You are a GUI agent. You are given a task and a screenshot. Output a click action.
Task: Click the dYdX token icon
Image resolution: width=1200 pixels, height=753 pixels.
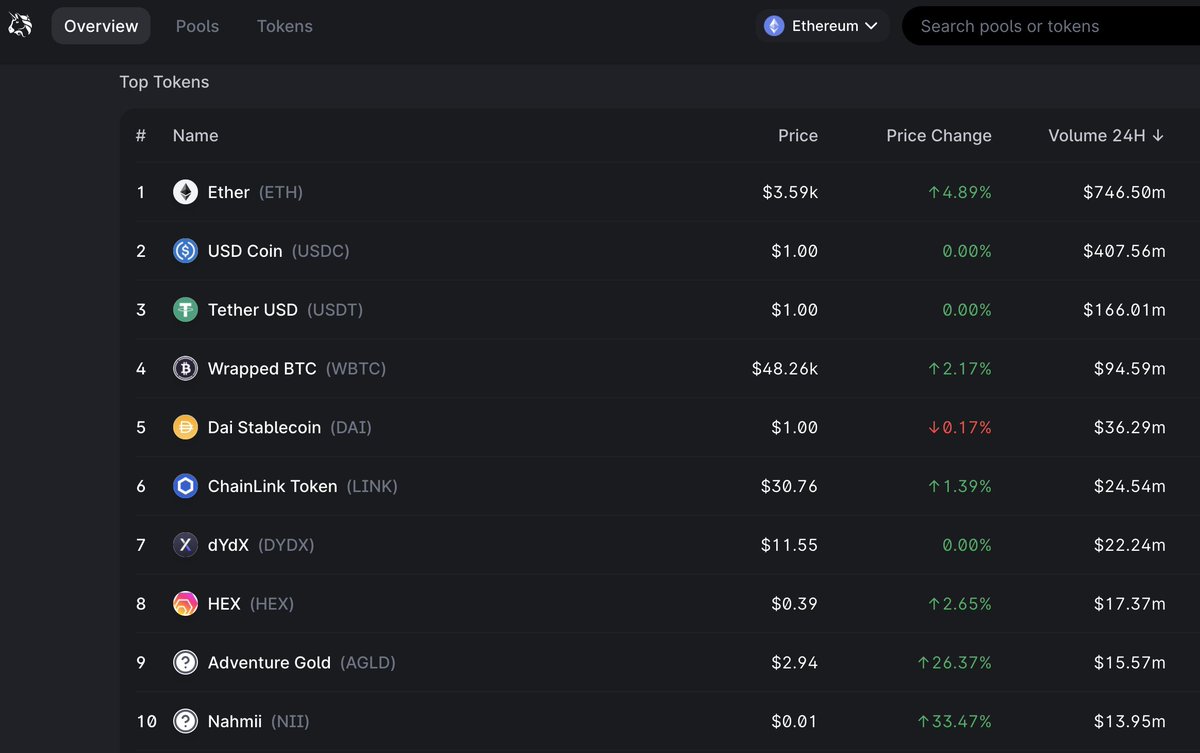click(185, 545)
